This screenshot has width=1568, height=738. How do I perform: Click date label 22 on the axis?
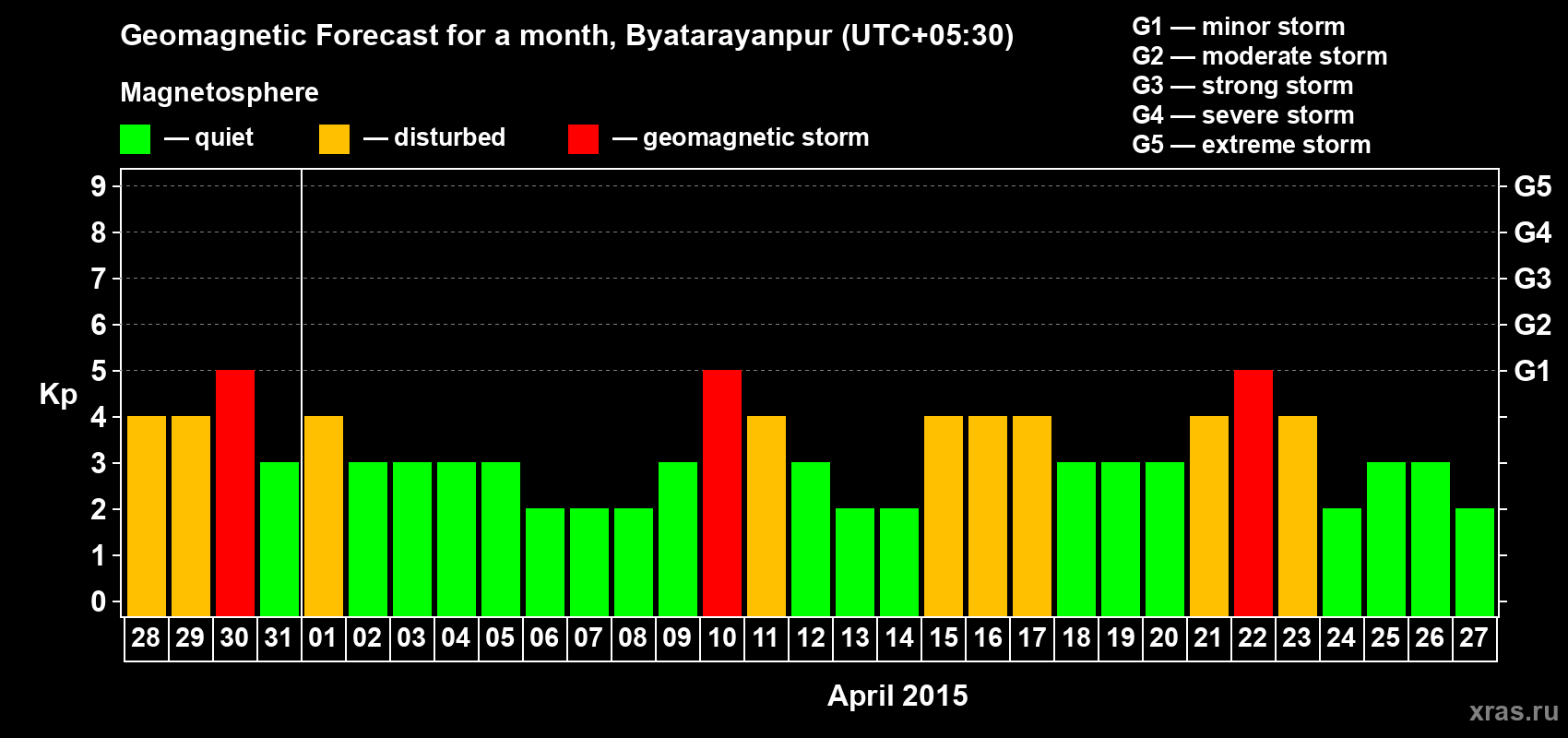tap(1253, 638)
